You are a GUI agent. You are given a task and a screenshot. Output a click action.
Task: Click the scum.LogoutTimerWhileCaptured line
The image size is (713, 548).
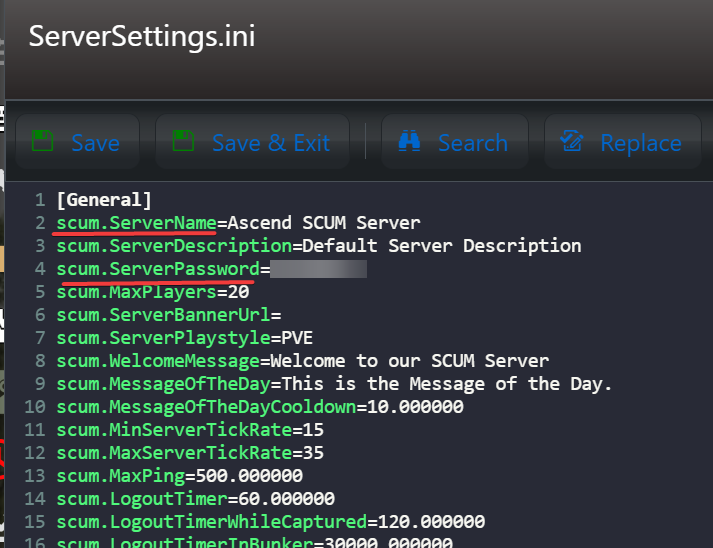point(271,522)
